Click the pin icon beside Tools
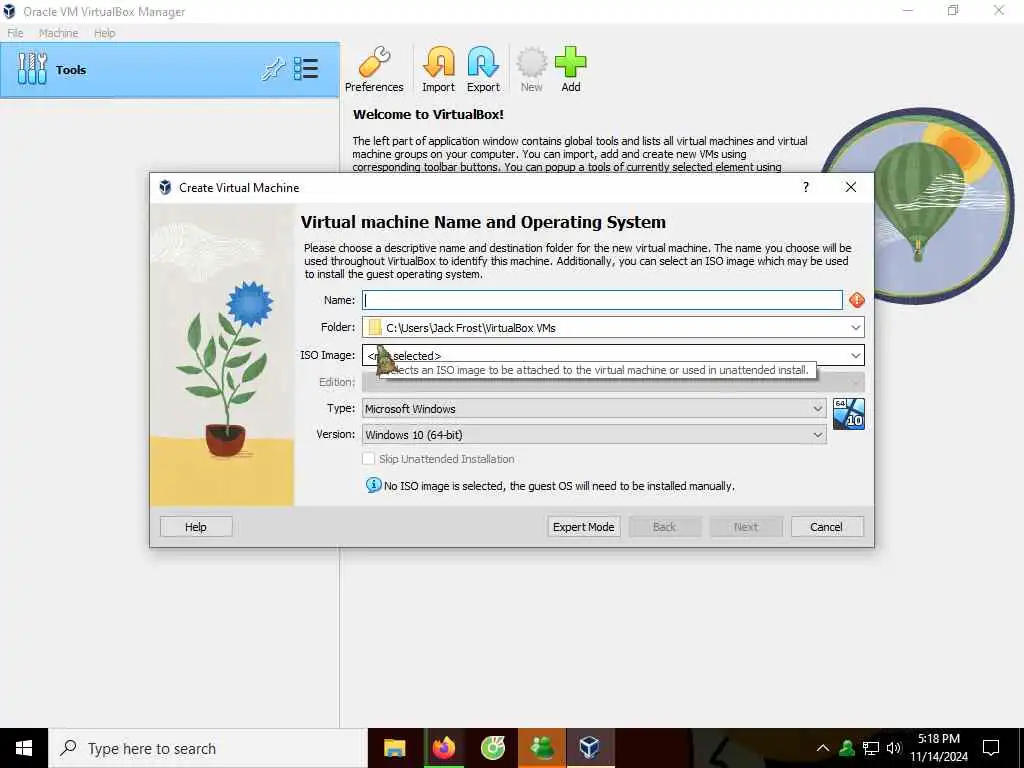Viewport: 1024px width, 768px height. [274, 69]
